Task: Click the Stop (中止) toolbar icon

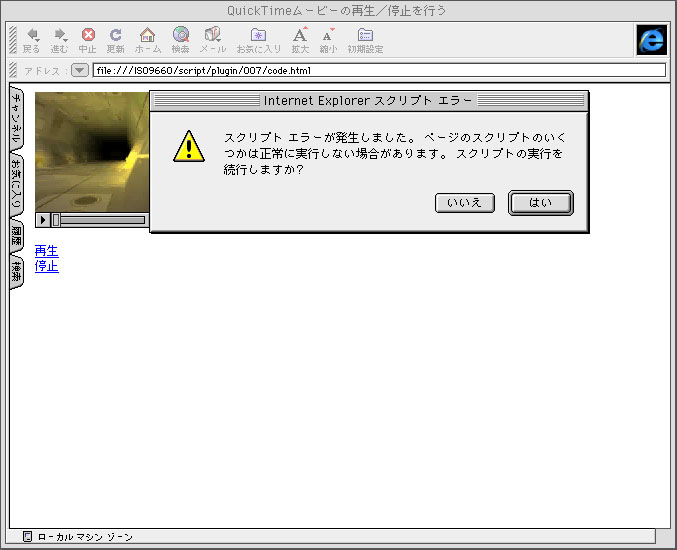Action: pos(88,41)
